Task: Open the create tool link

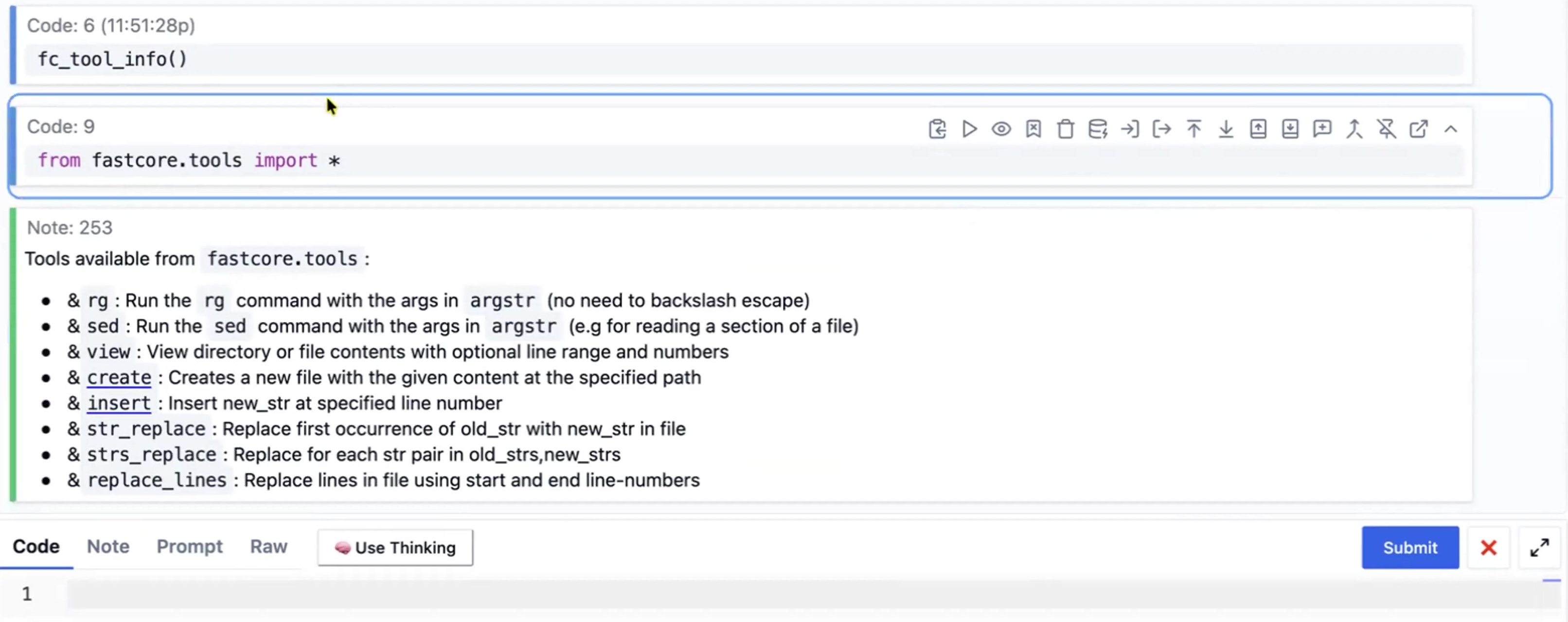Action: [119, 377]
